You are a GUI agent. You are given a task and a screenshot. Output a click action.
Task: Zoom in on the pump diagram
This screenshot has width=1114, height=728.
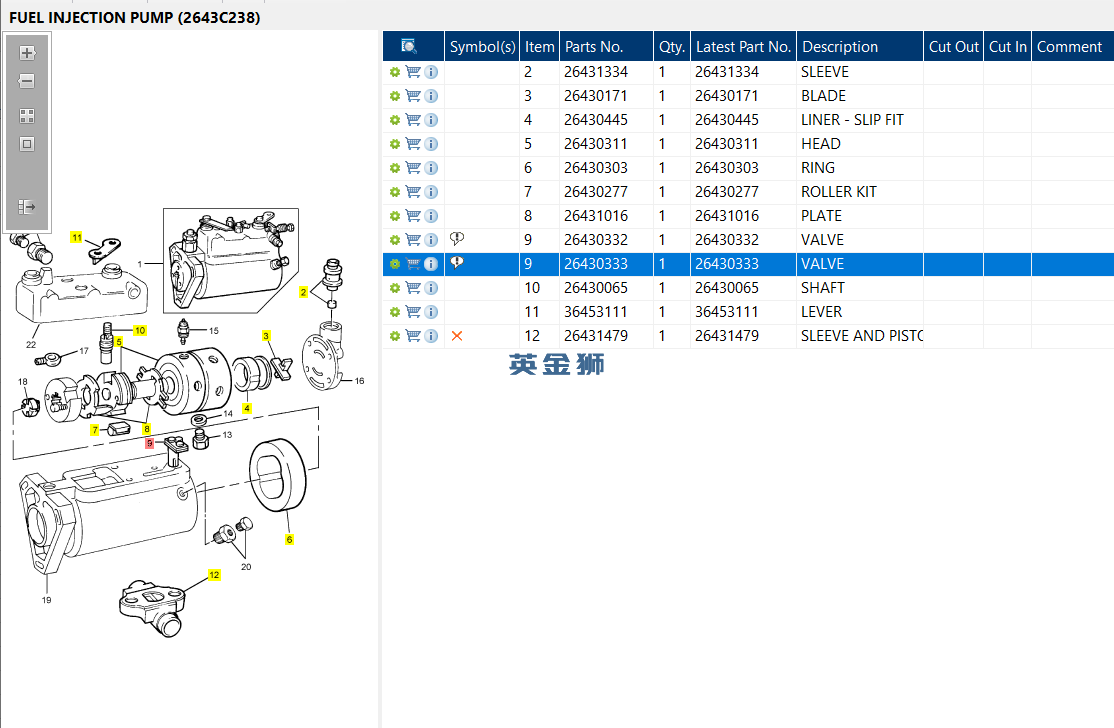point(27,53)
